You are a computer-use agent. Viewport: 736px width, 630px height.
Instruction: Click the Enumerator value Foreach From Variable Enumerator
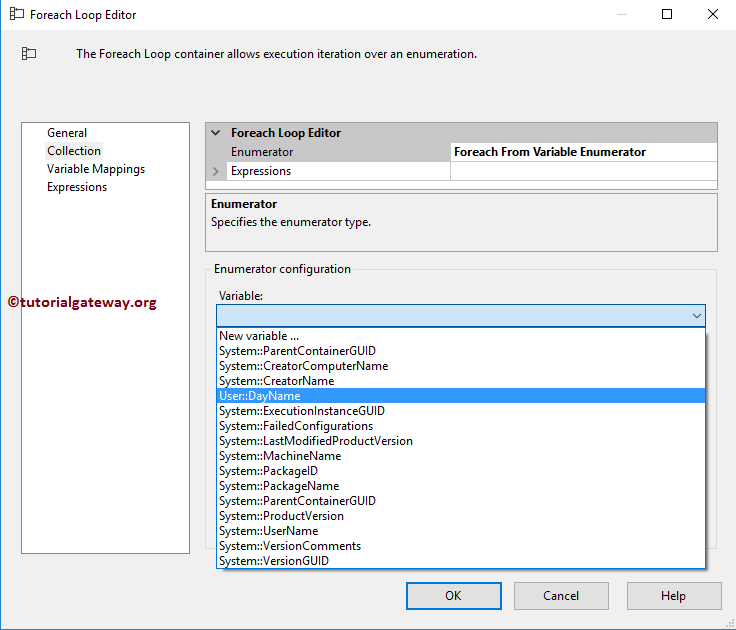[x=583, y=152]
